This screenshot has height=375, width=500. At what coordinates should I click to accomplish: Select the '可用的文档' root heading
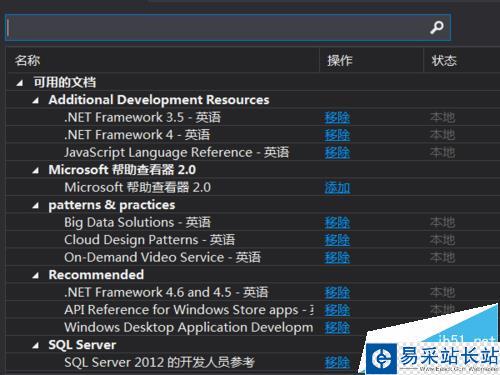click(65, 82)
